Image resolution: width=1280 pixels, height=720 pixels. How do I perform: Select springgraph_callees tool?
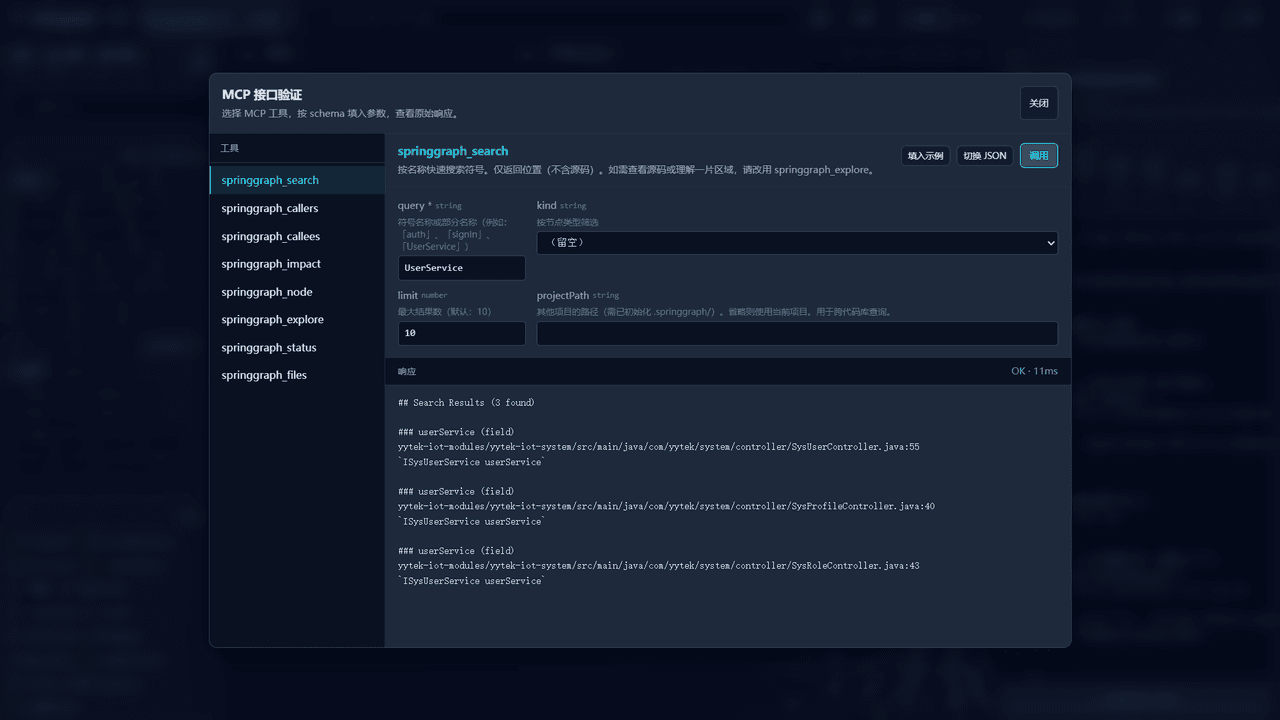coord(297,236)
